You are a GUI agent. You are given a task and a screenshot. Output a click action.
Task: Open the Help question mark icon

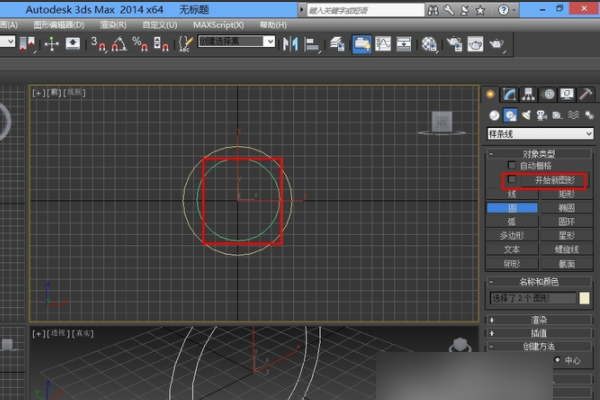[x=503, y=10]
